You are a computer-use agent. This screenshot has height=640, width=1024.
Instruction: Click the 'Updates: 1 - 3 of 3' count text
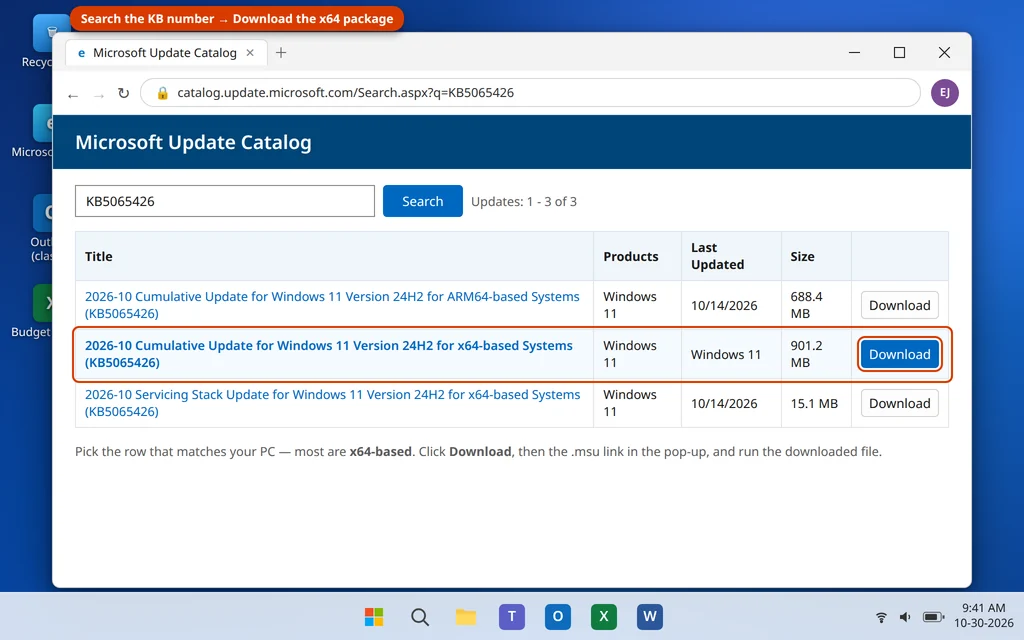point(524,201)
